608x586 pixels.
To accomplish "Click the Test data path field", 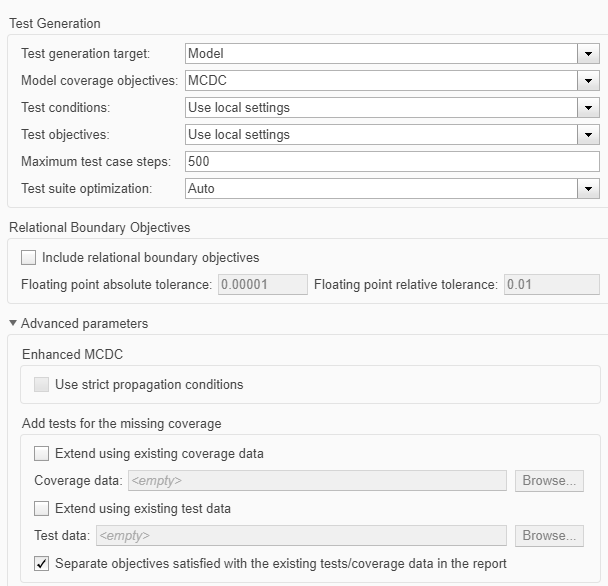I will pyautogui.click(x=301, y=536).
